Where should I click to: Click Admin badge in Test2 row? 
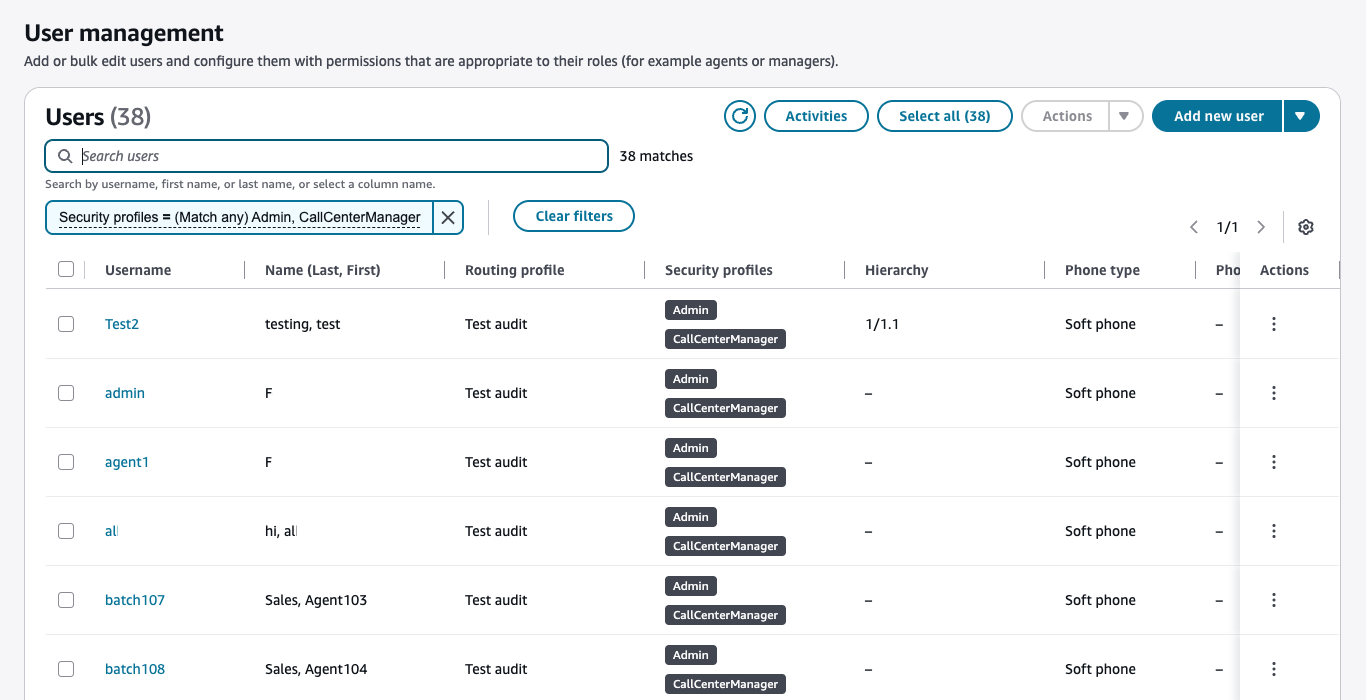click(691, 310)
